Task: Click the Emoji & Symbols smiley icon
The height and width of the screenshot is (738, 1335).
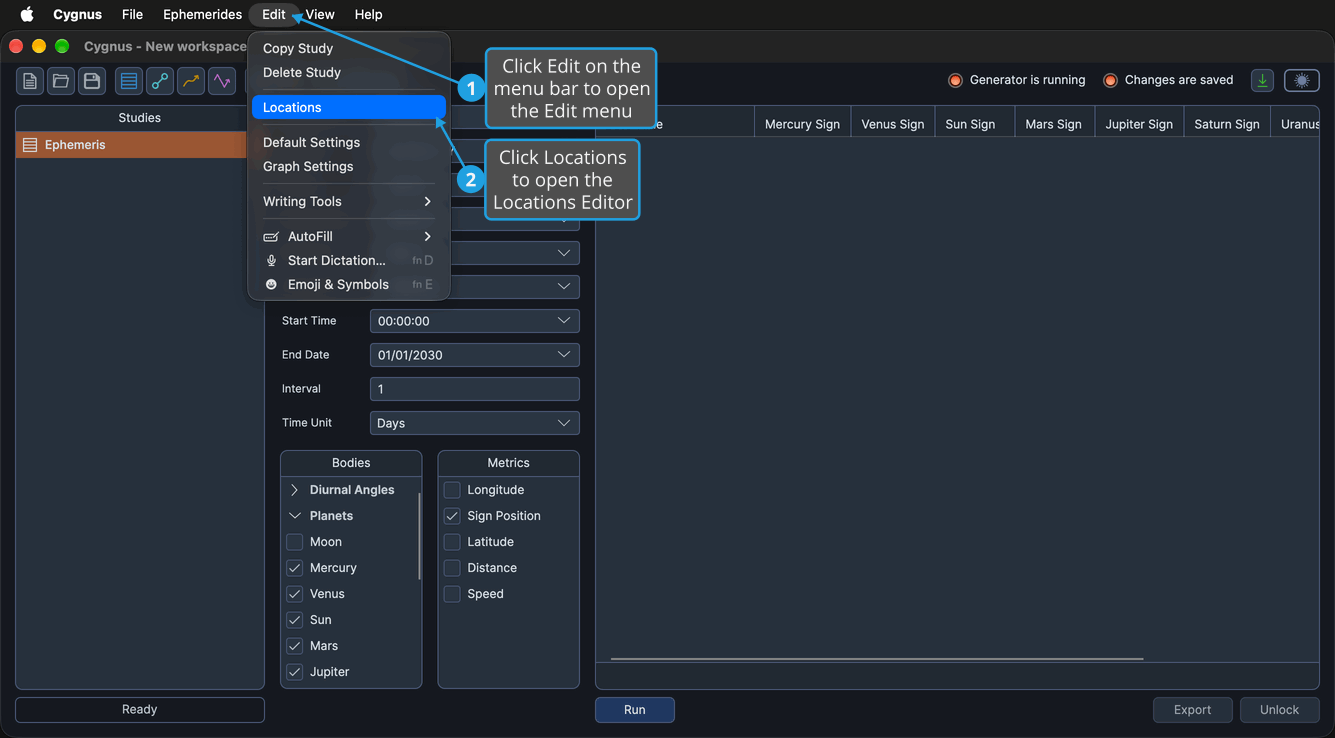Action: pyautogui.click(x=271, y=284)
